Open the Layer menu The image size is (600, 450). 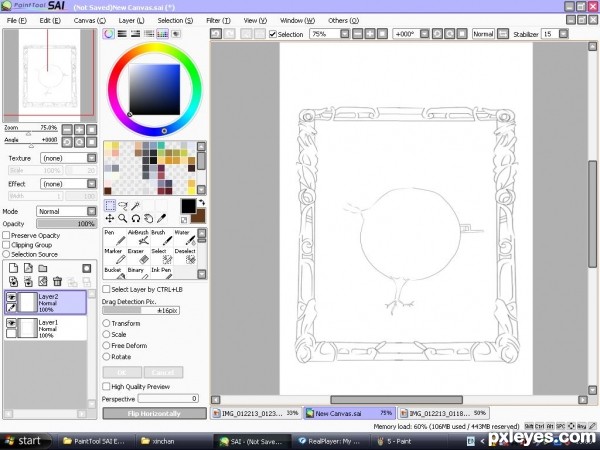(x=131, y=20)
